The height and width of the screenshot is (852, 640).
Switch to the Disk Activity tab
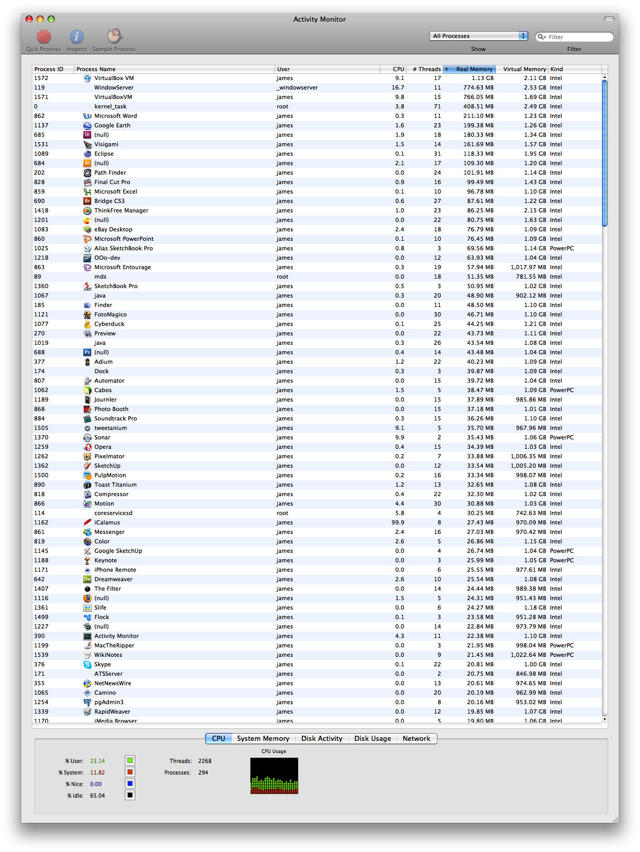(x=322, y=739)
